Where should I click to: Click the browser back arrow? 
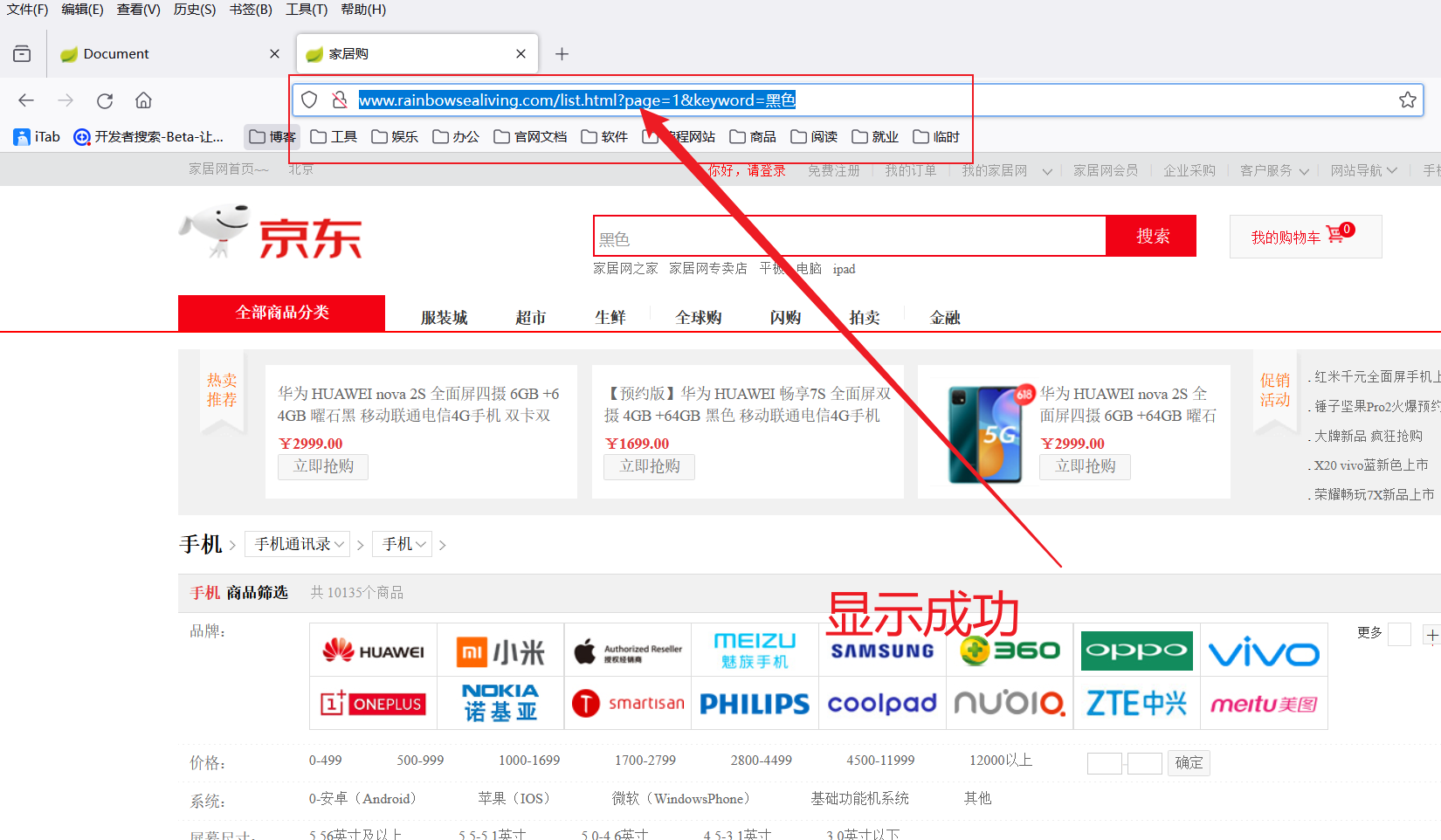pos(26,100)
